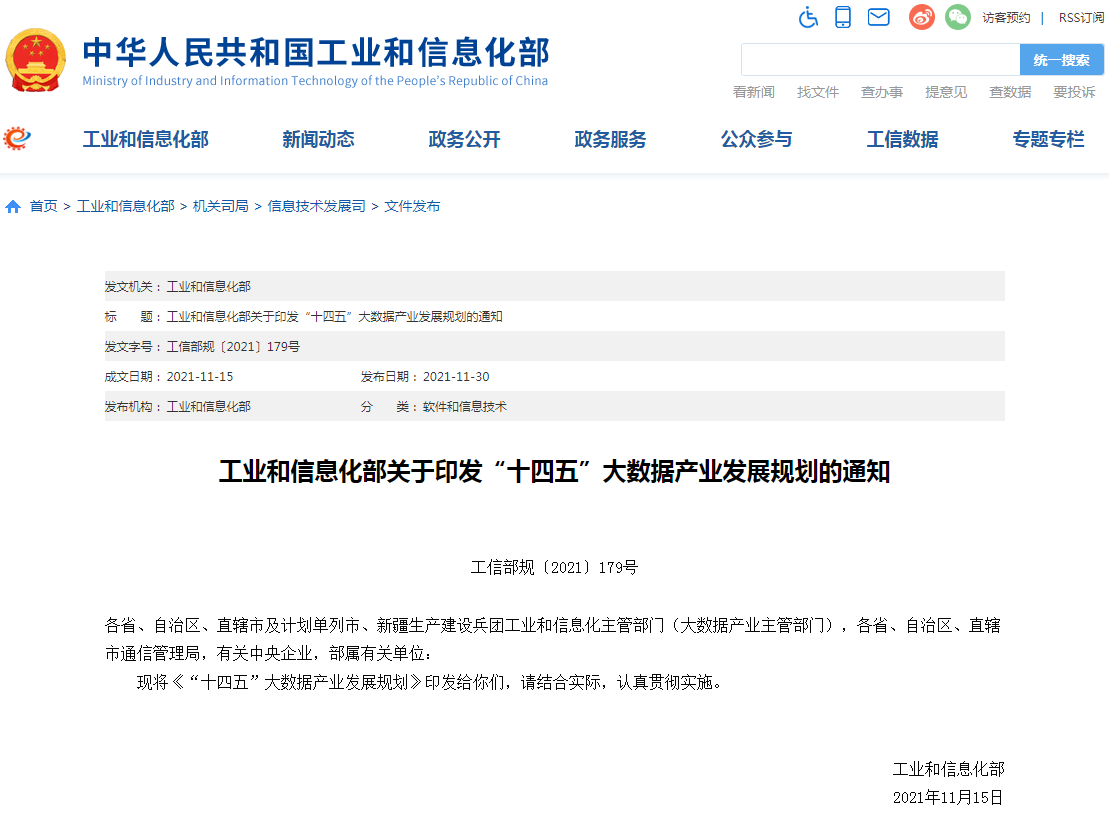Click the email envelope icon
The height and width of the screenshot is (816, 1109).
pos(878,17)
